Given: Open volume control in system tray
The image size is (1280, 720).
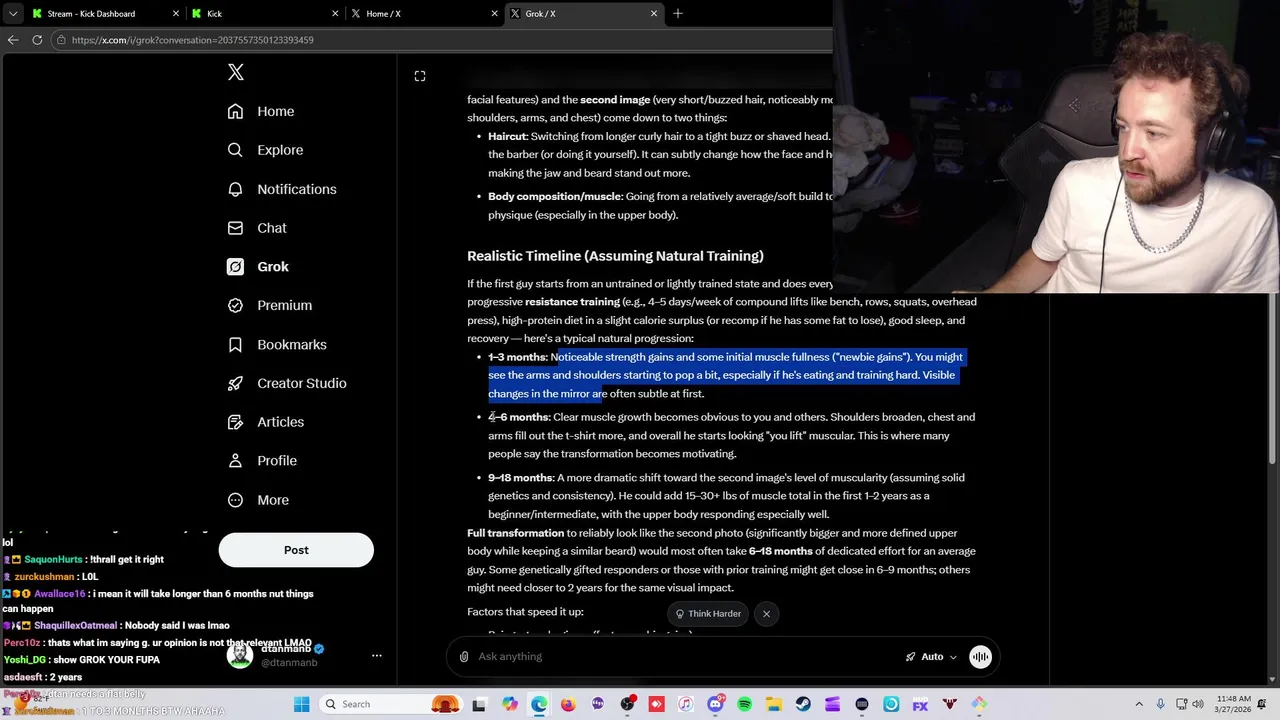Looking at the screenshot, I should (1198, 704).
